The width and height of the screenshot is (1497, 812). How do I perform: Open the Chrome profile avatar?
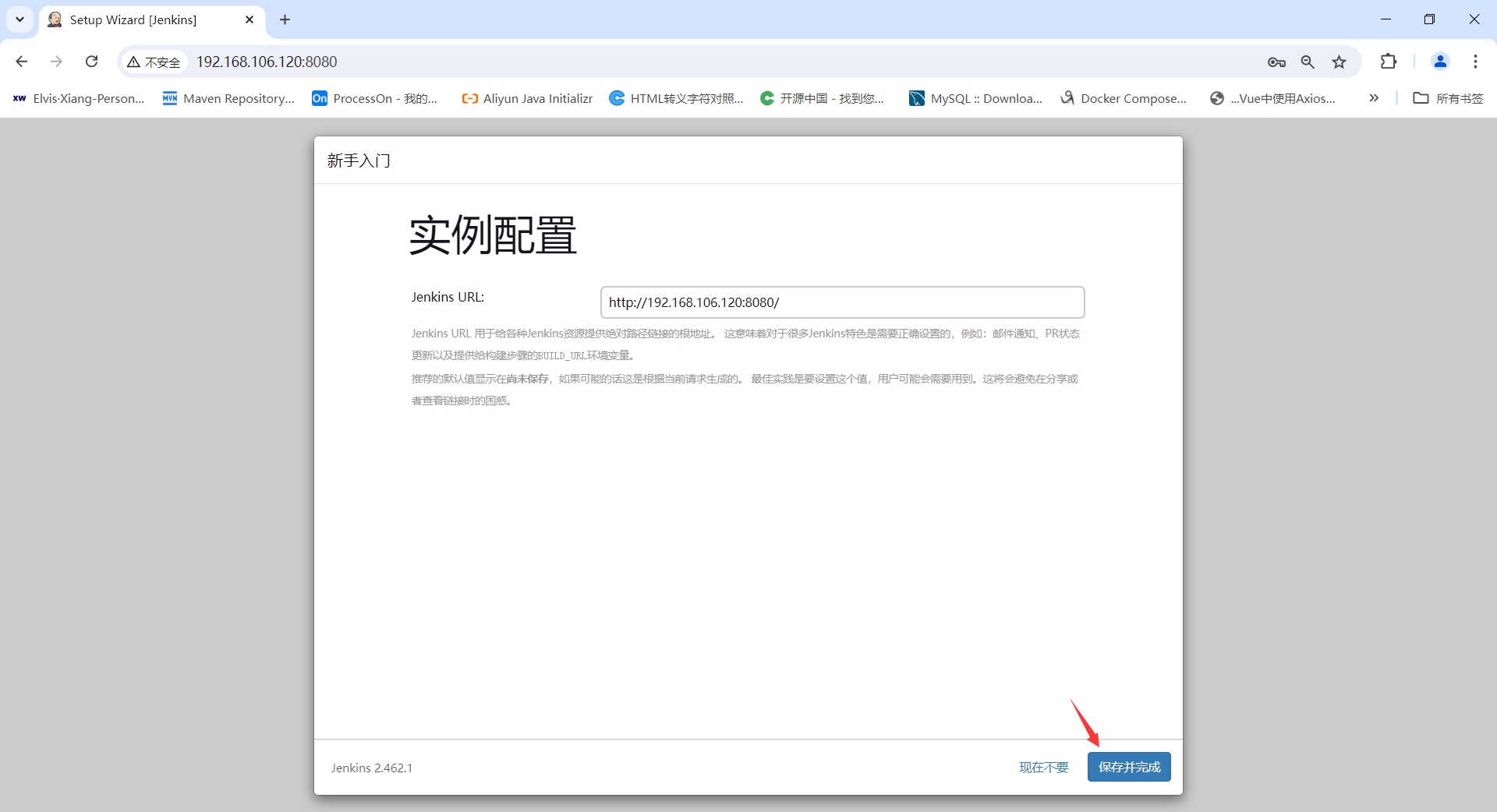(x=1440, y=62)
